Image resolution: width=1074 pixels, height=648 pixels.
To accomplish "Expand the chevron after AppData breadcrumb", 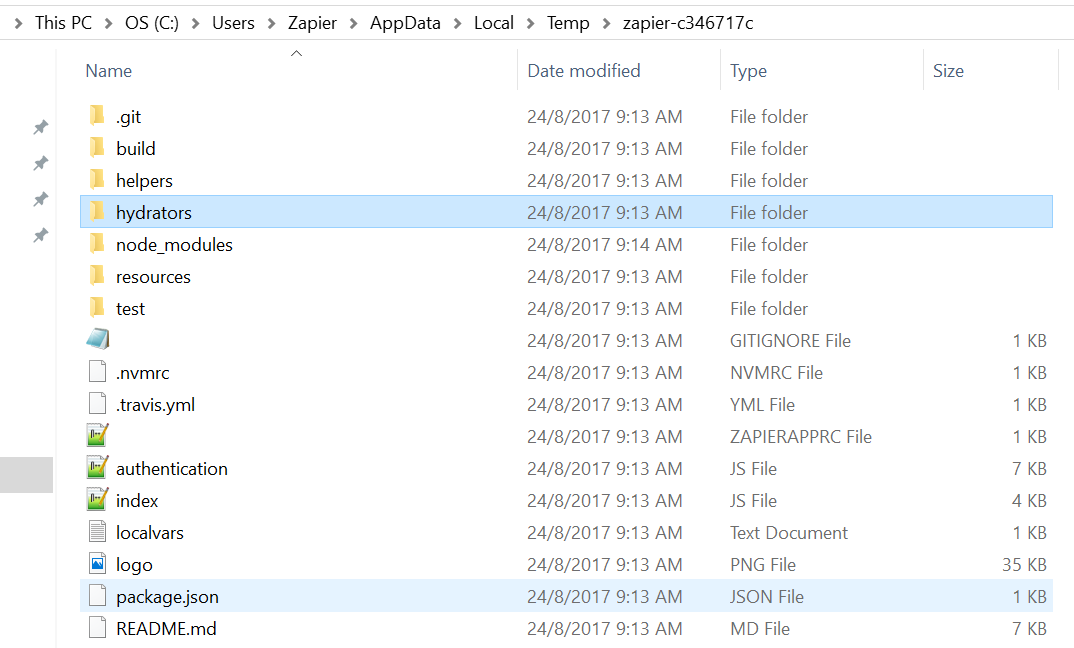I will (457, 23).
